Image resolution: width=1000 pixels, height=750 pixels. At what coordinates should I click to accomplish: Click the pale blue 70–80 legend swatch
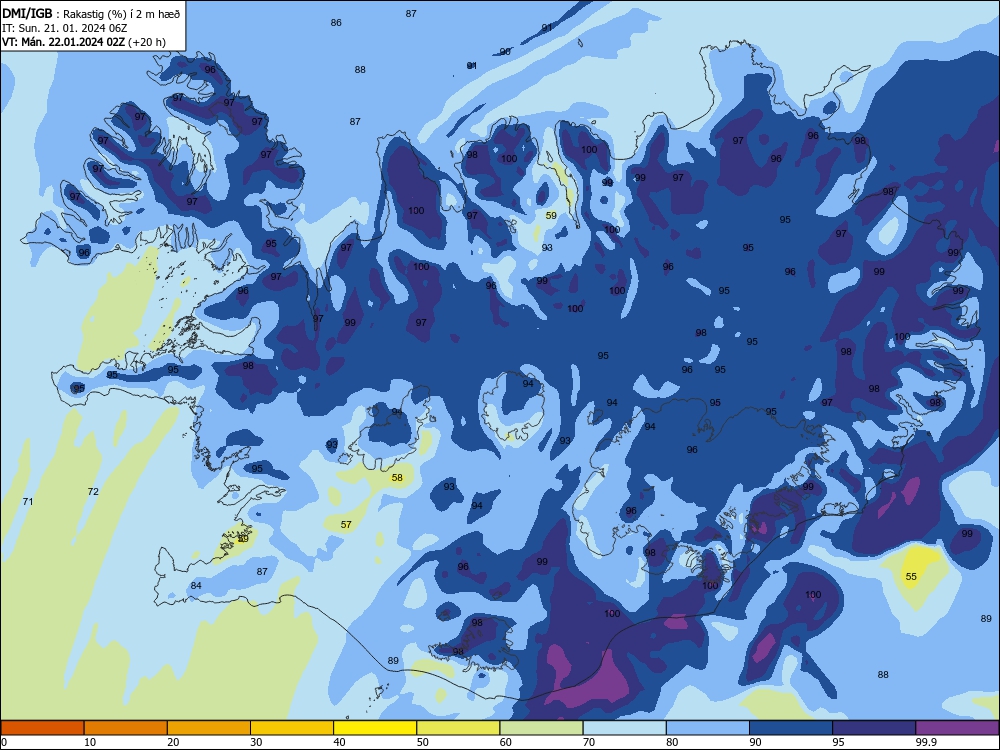(x=625, y=728)
